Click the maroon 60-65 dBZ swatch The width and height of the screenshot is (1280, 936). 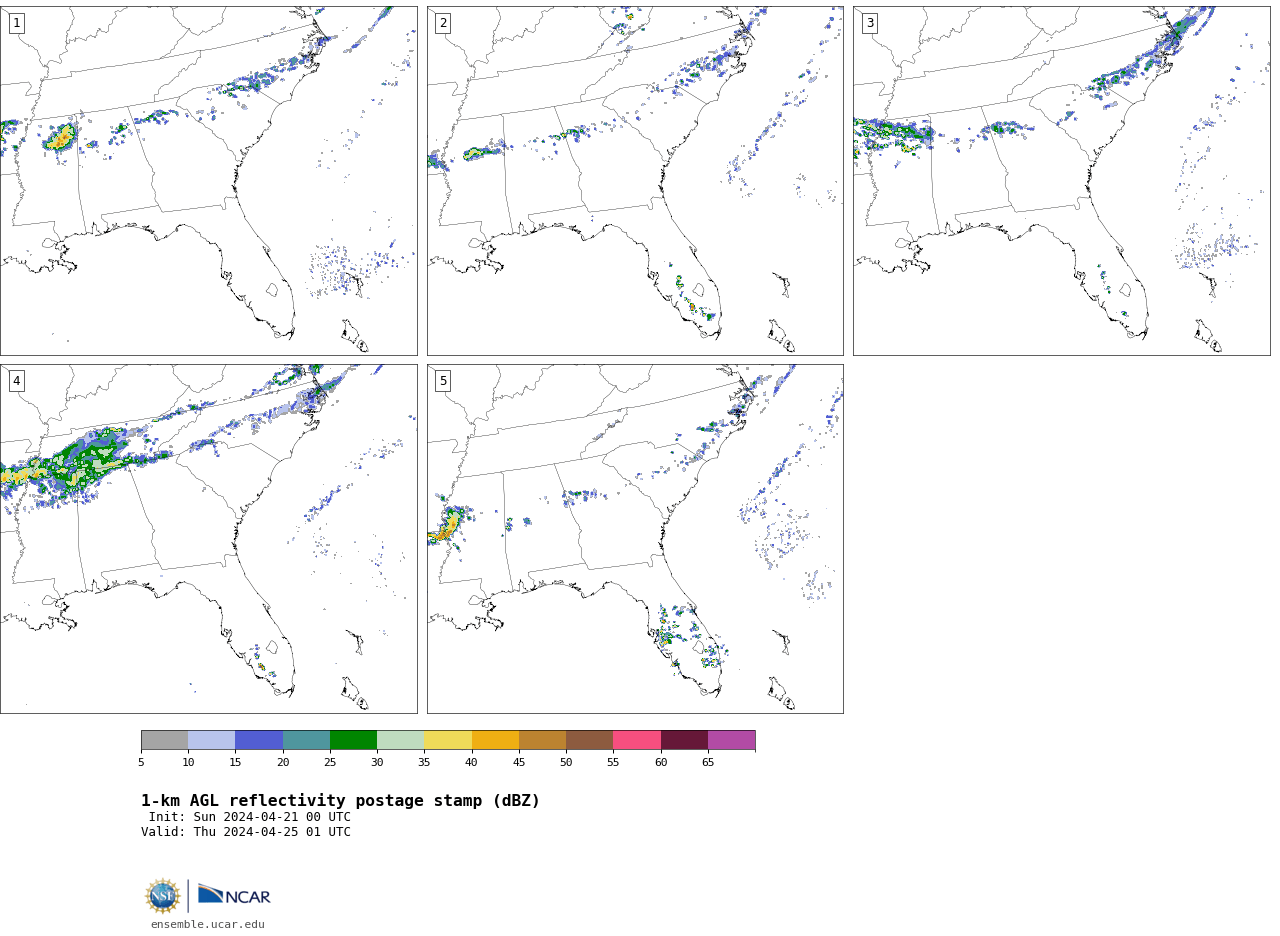coord(684,740)
